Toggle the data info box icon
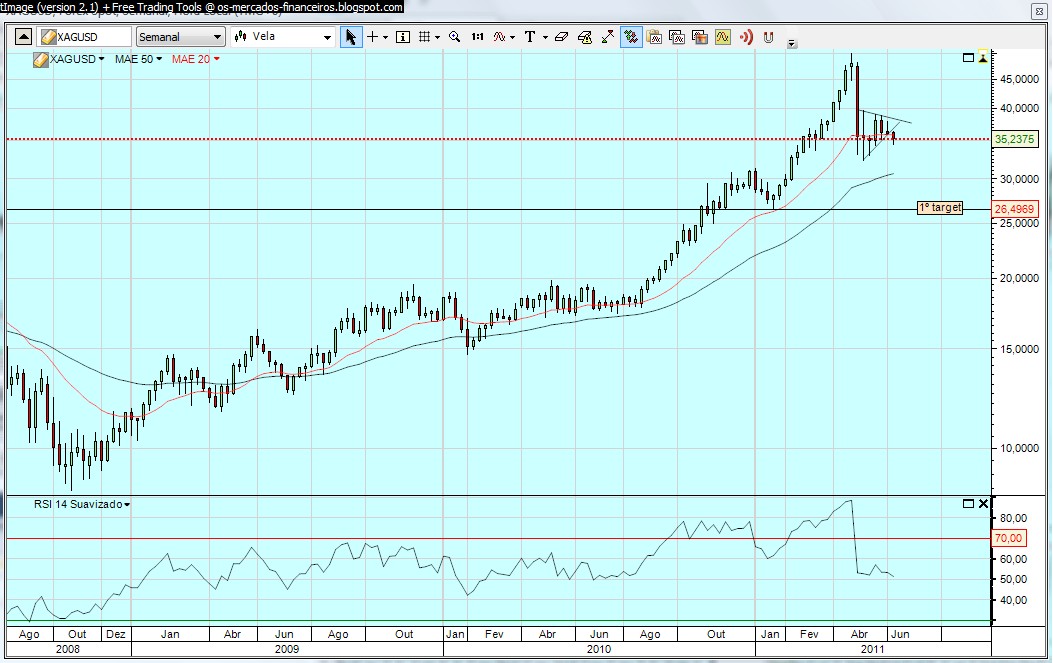 click(403, 37)
